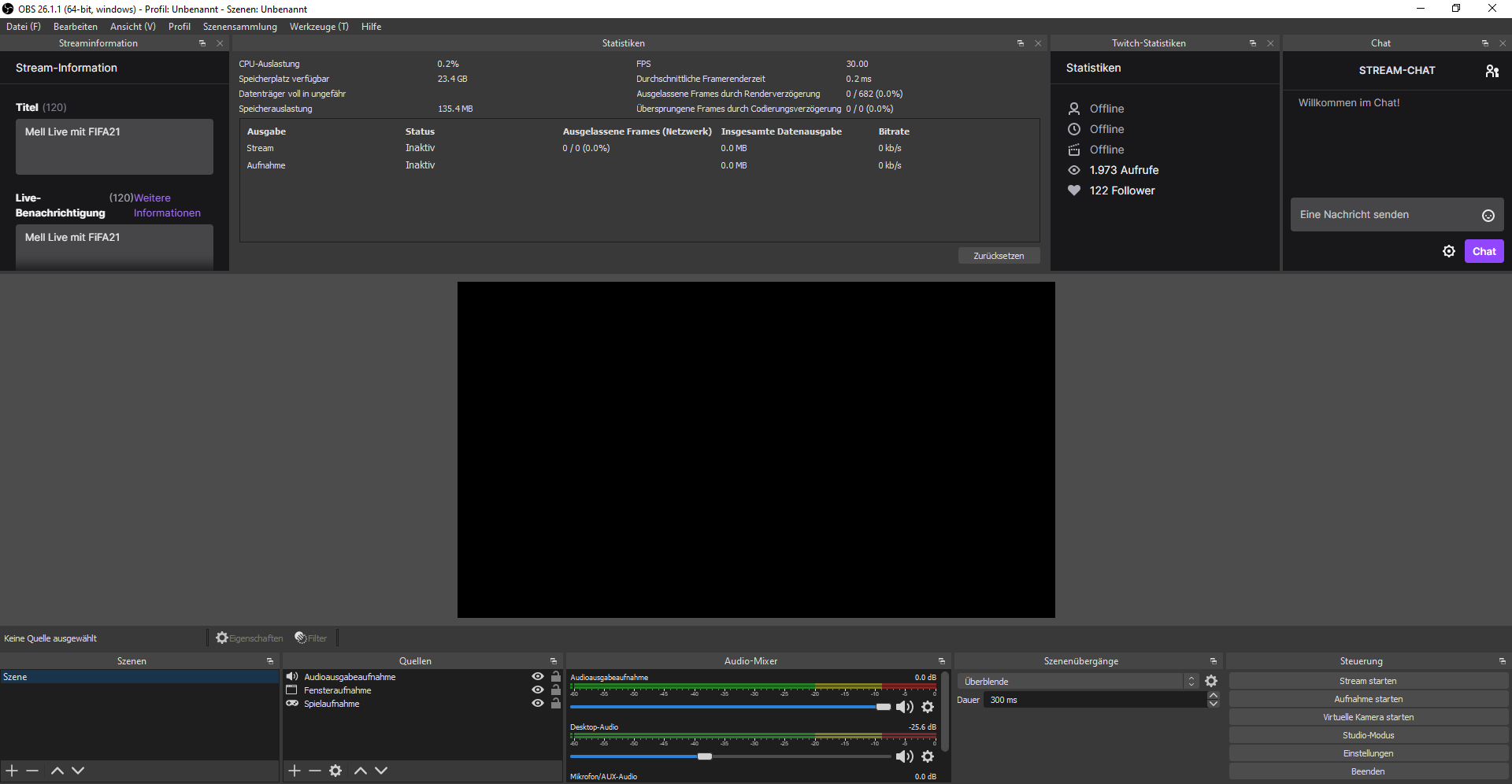
Task: Hide the Audioausgabeaufnahme source via eye icon
Action: (538, 677)
